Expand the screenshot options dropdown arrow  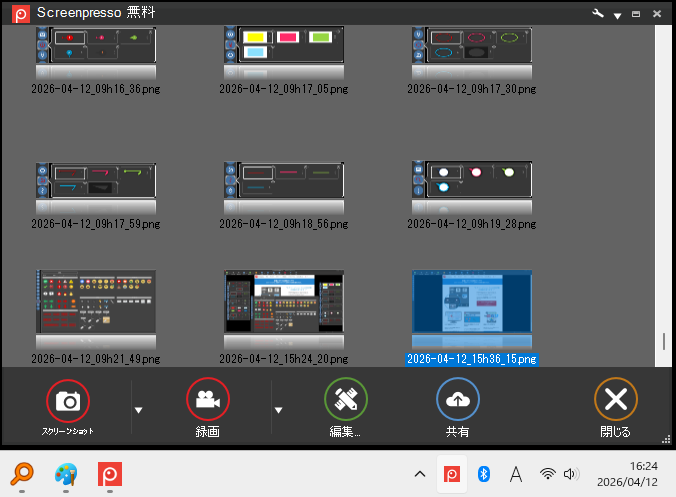(x=139, y=409)
